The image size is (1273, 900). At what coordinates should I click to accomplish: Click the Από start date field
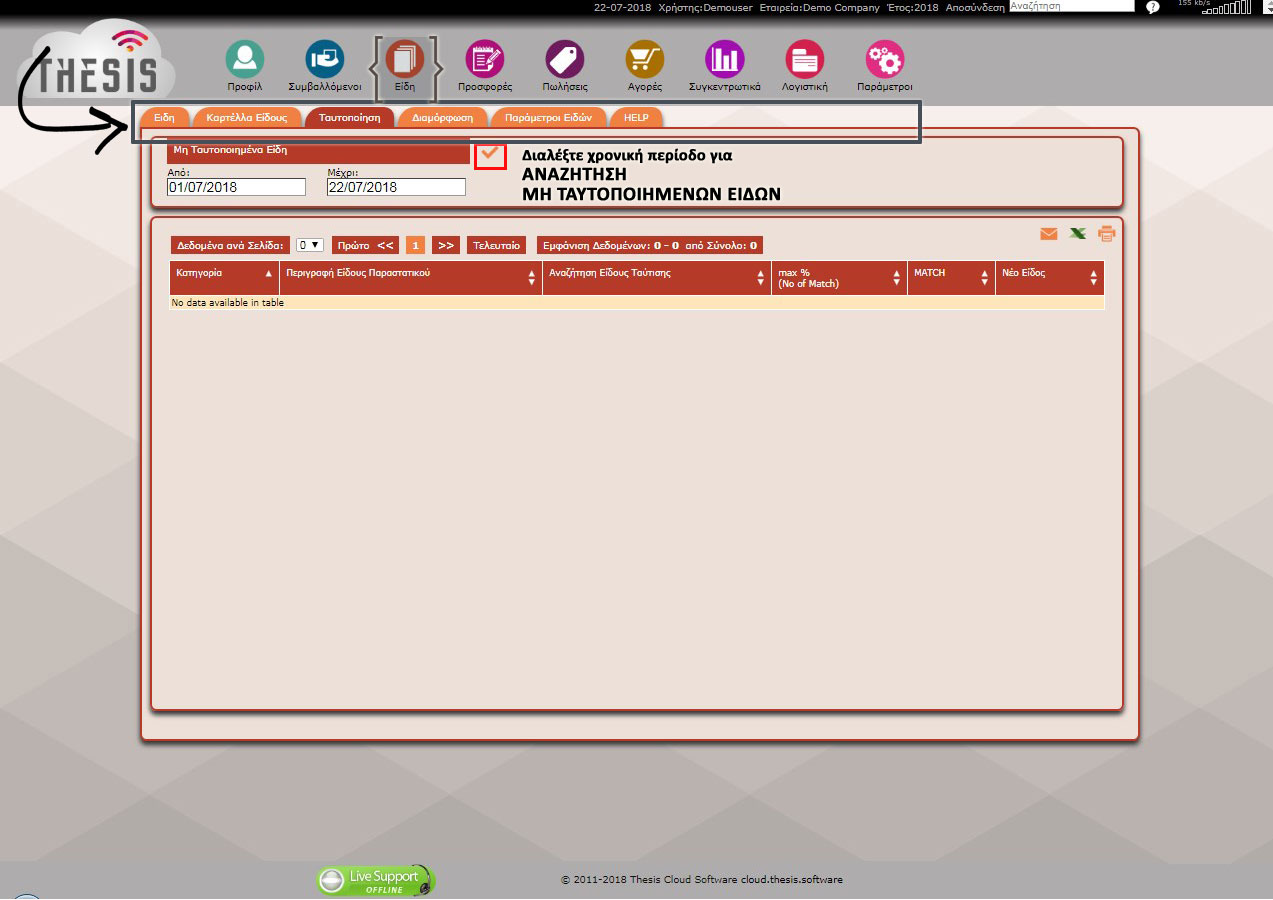click(236, 187)
